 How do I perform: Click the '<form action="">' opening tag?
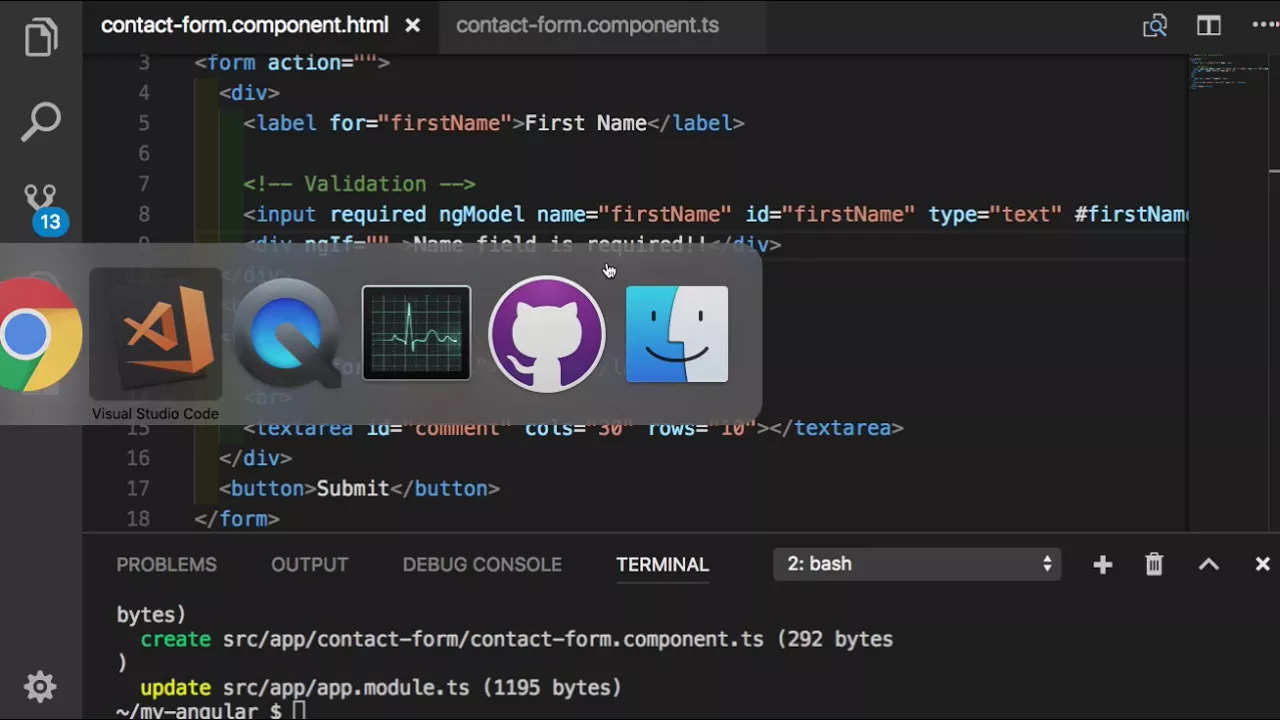tap(292, 62)
